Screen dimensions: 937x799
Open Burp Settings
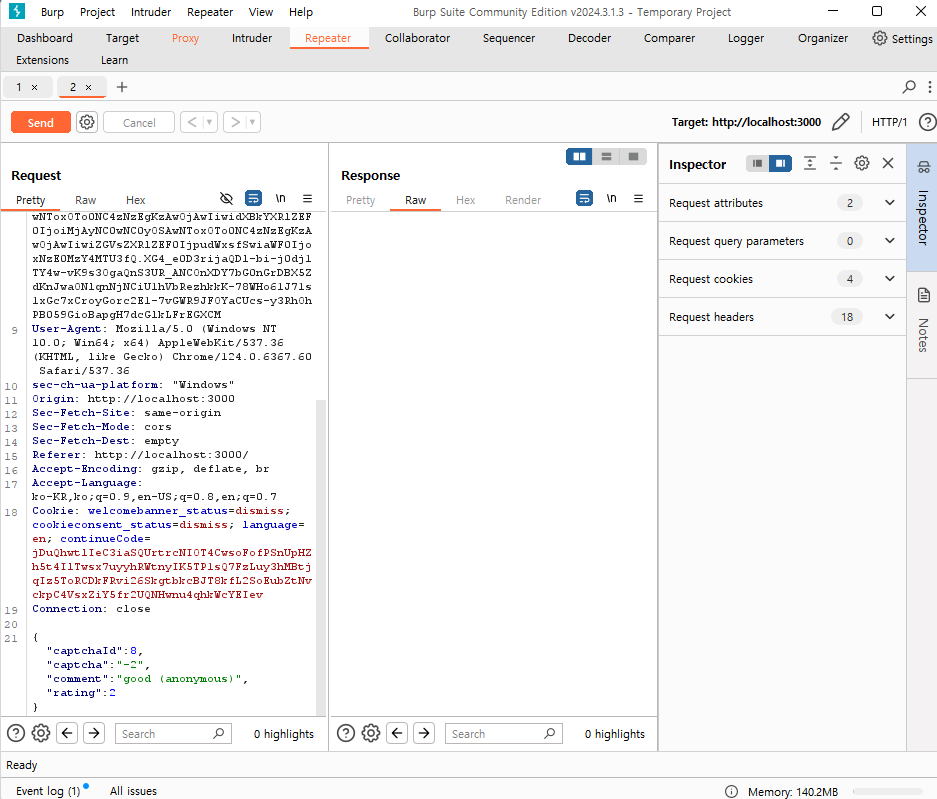(x=902, y=38)
